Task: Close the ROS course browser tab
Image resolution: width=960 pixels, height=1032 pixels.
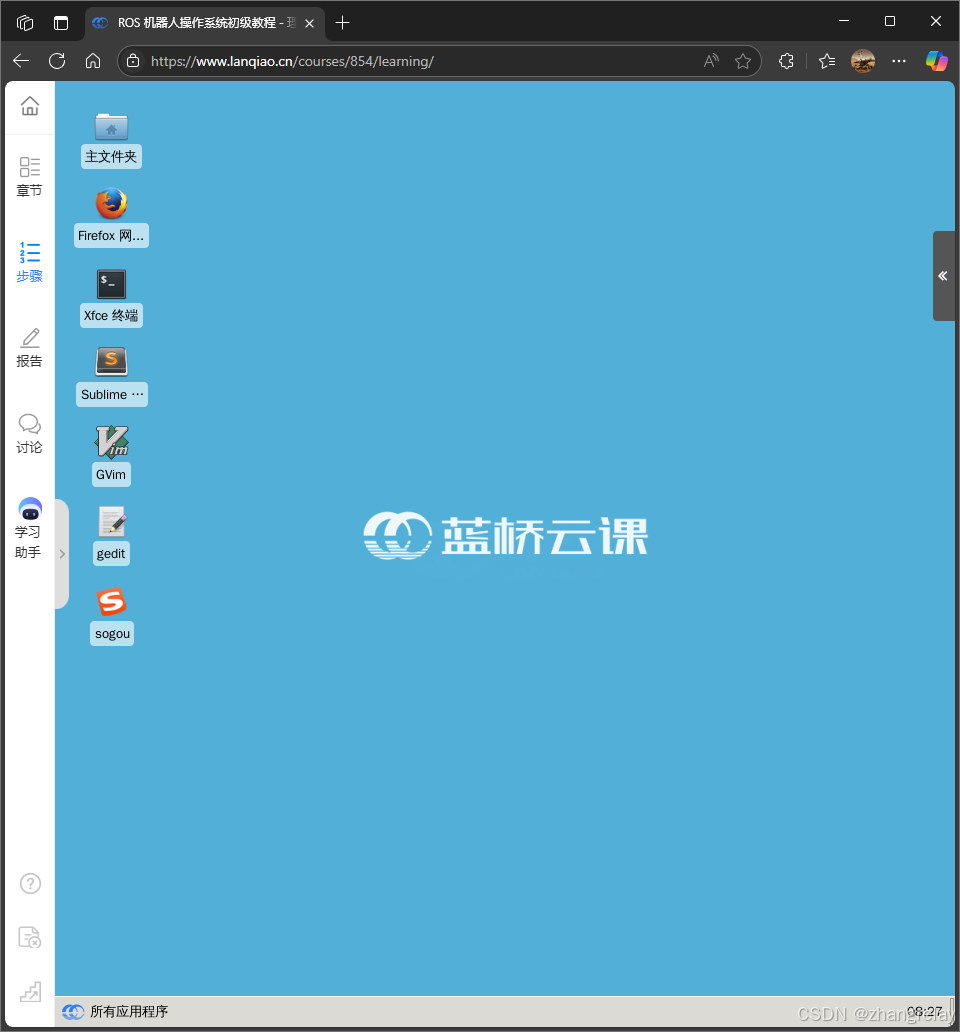Action: 309,23
